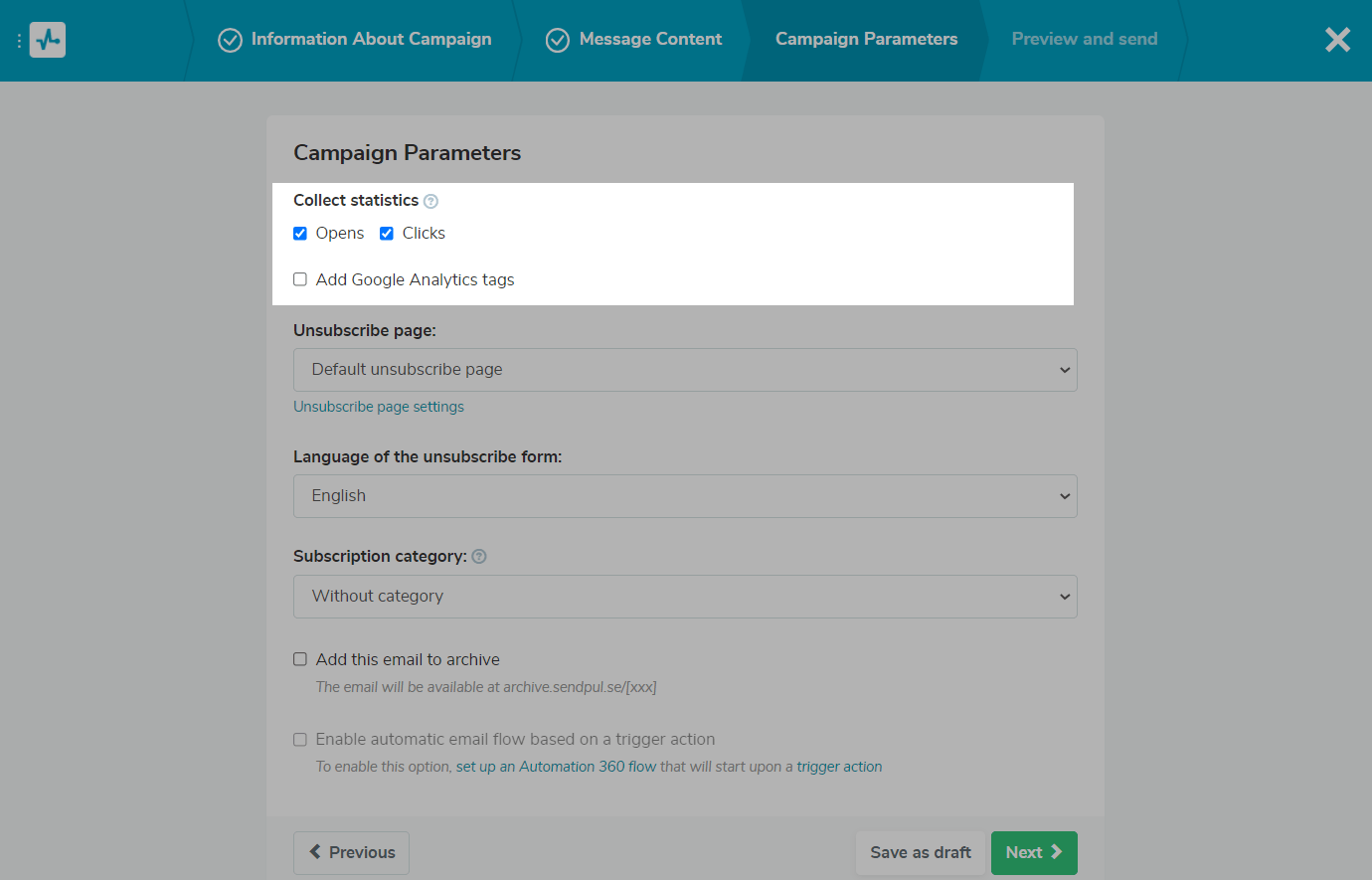Uncheck the Clicks statistics checkbox
1372x880 pixels.
pos(387,234)
